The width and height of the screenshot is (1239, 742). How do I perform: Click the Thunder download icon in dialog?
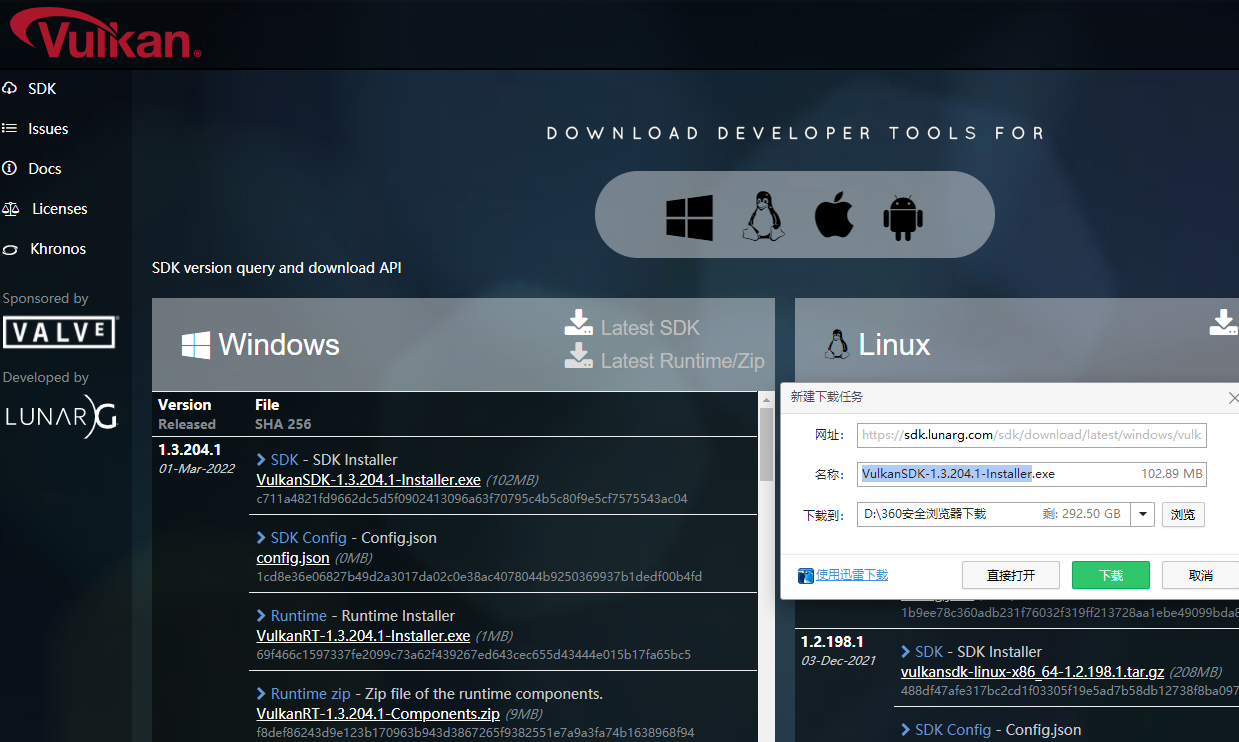(805, 576)
